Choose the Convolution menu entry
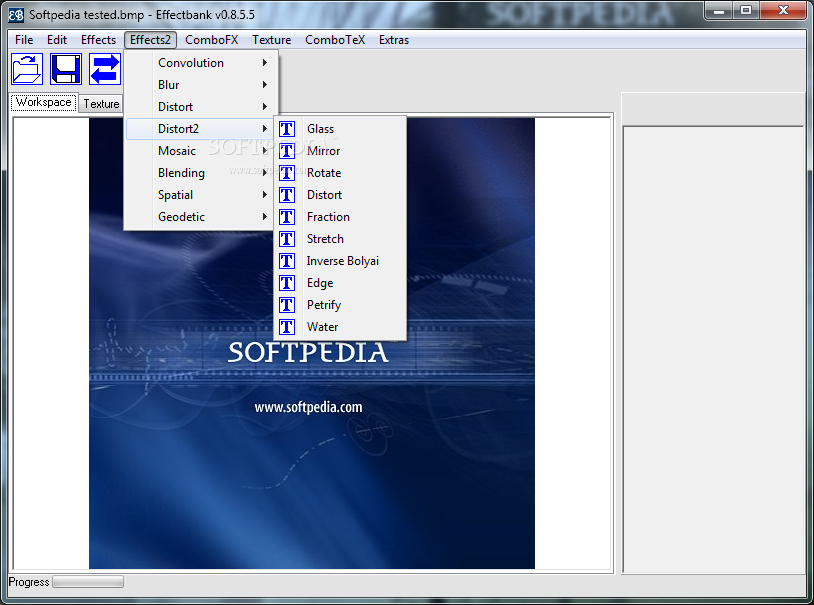This screenshot has width=814, height=605. tap(198, 63)
